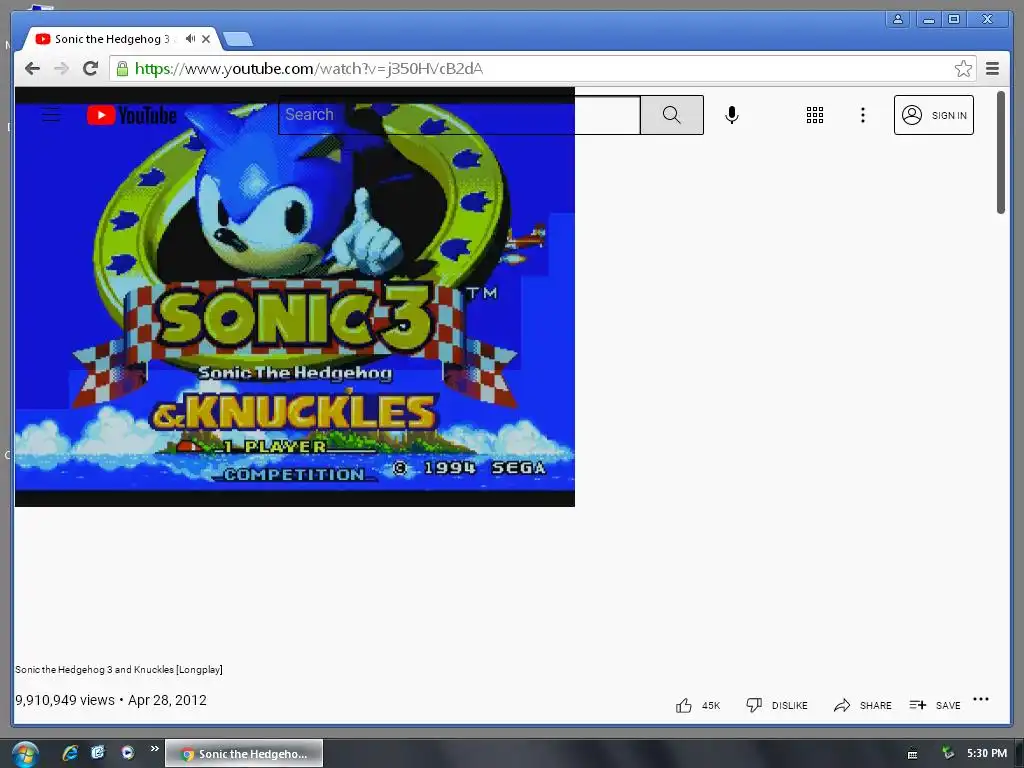
Task: Maximize the Chrome window
Action: pyautogui.click(x=954, y=19)
